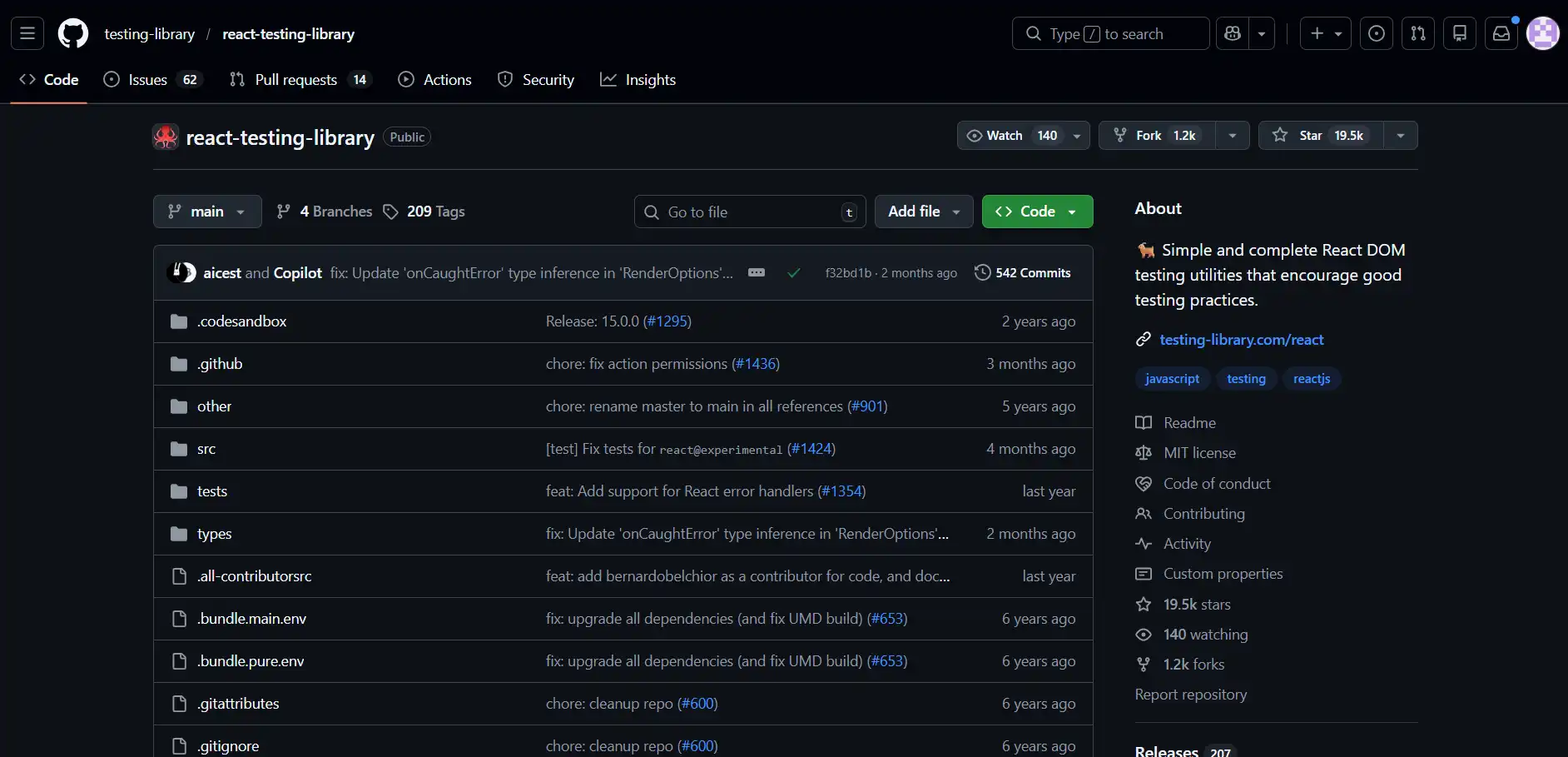Switch to the Issues tab

(x=148, y=79)
